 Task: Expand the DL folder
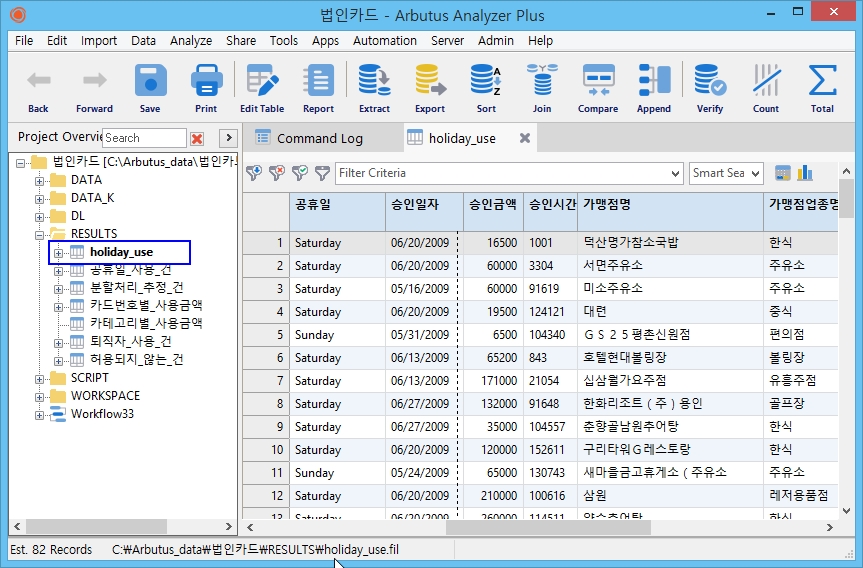pos(39,217)
